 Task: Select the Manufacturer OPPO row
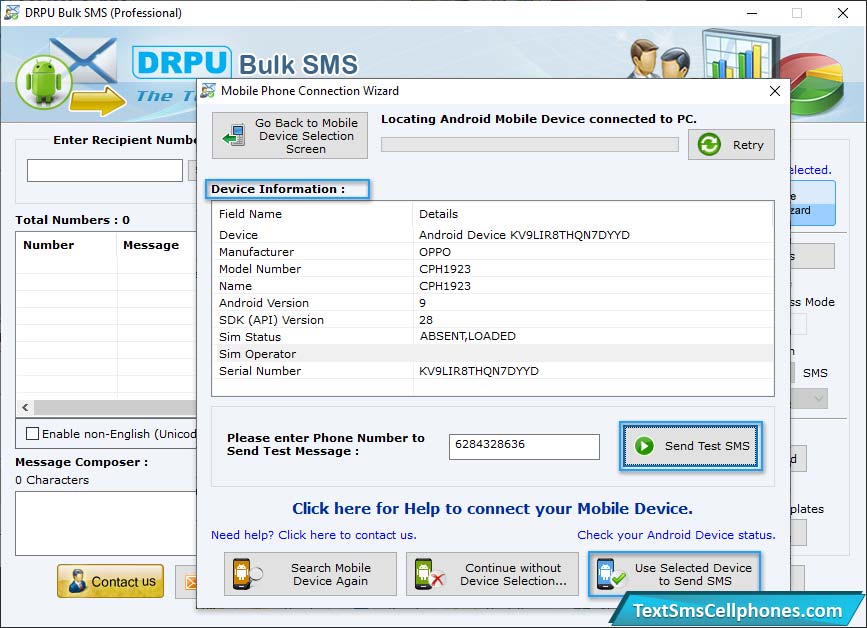(x=492, y=252)
